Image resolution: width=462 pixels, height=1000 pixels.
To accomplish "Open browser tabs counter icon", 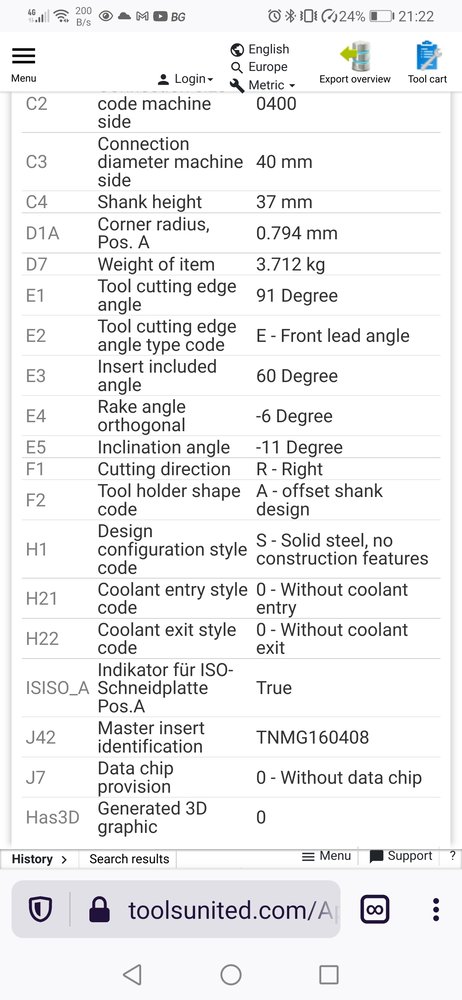I will [x=375, y=909].
